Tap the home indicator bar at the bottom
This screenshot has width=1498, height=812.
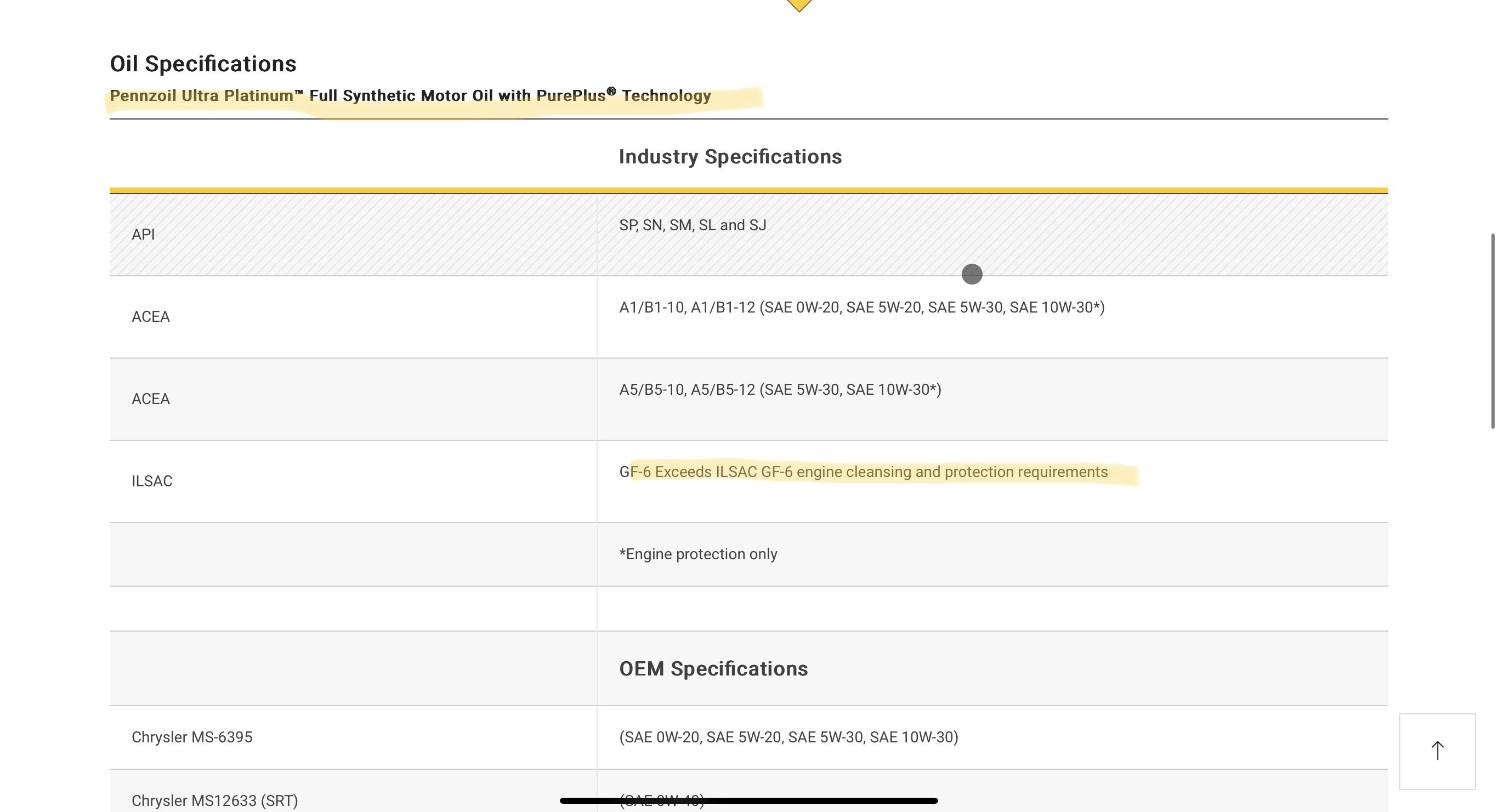click(748, 801)
